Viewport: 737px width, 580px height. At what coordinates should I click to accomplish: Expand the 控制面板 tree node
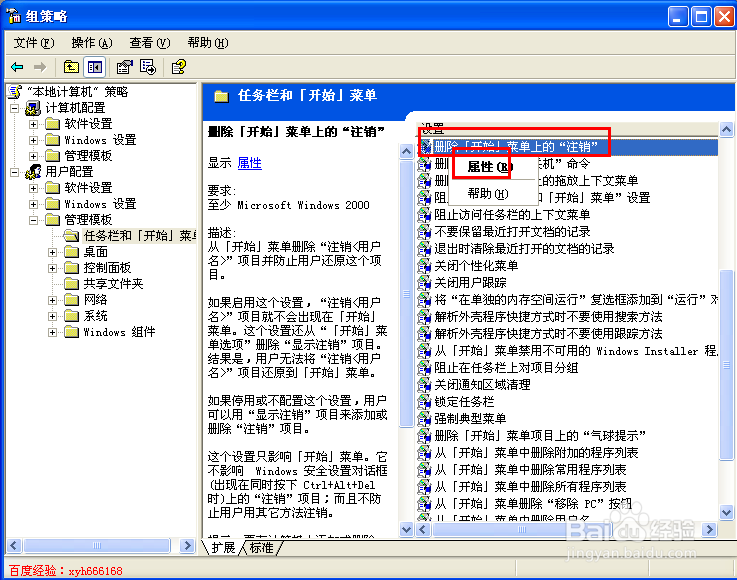[x=52, y=268]
